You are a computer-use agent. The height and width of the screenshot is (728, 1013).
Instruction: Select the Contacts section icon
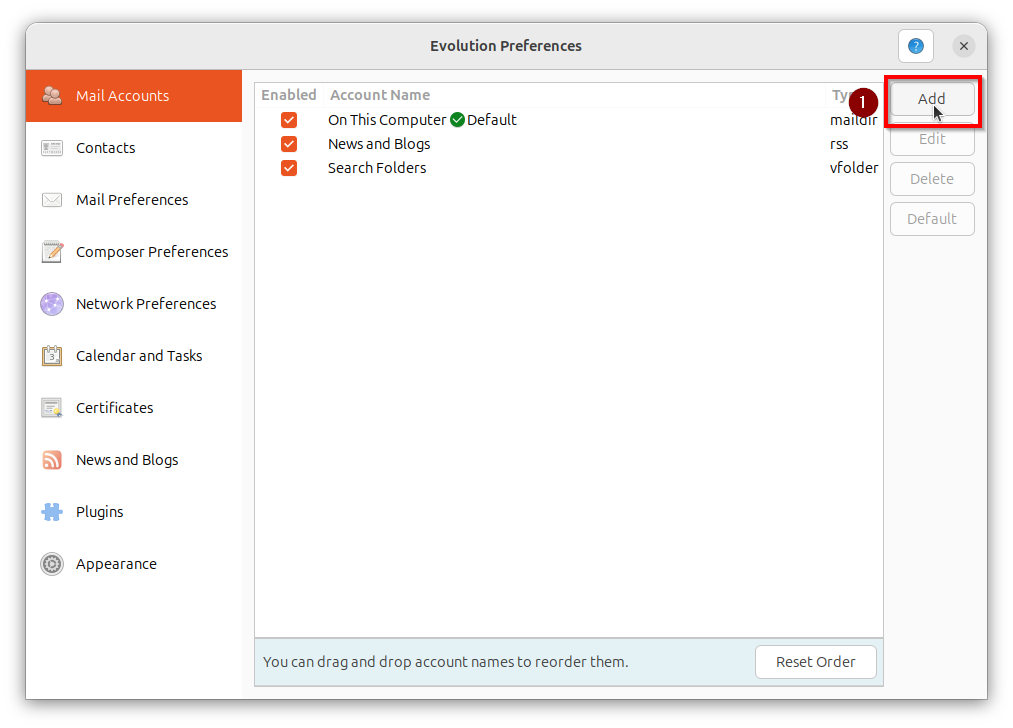point(51,147)
